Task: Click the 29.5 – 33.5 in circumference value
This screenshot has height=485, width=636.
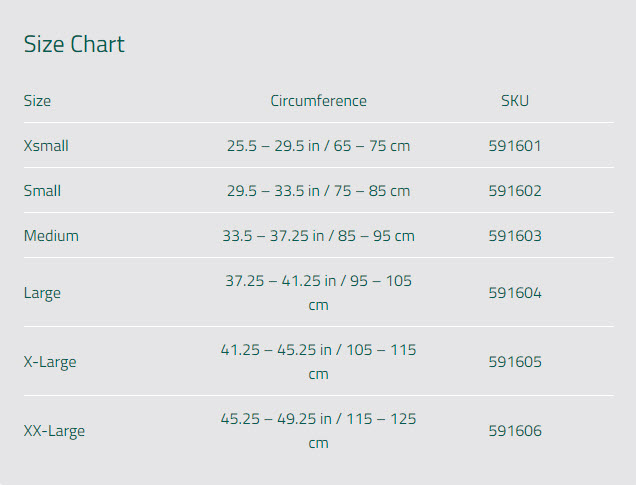Action: click(x=318, y=191)
